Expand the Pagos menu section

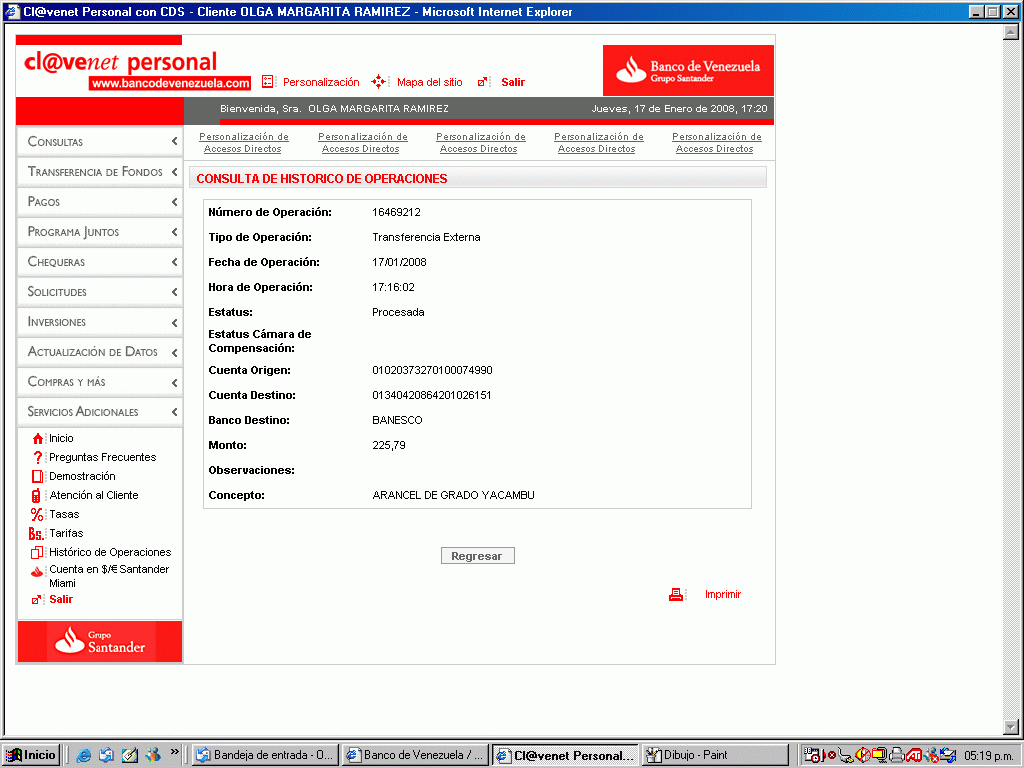(100, 202)
